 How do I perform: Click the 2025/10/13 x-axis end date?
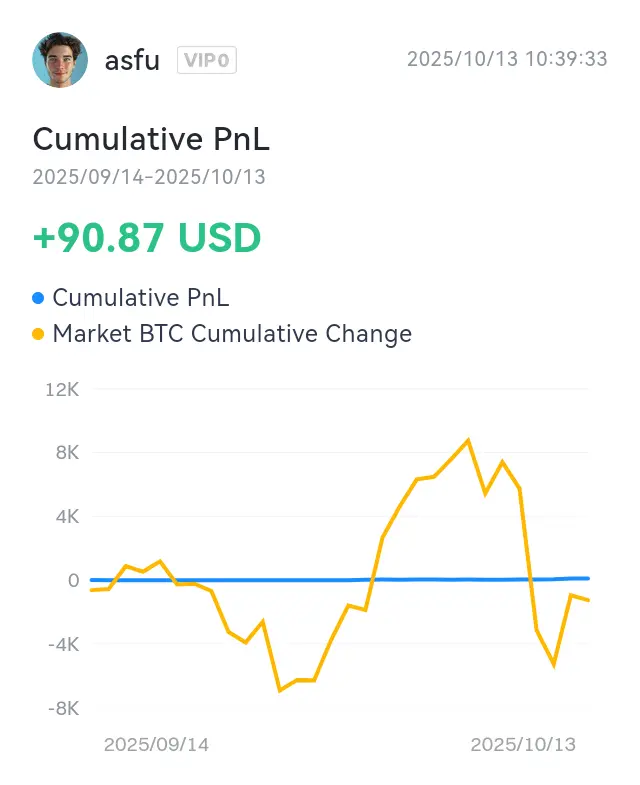tap(524, 745)
